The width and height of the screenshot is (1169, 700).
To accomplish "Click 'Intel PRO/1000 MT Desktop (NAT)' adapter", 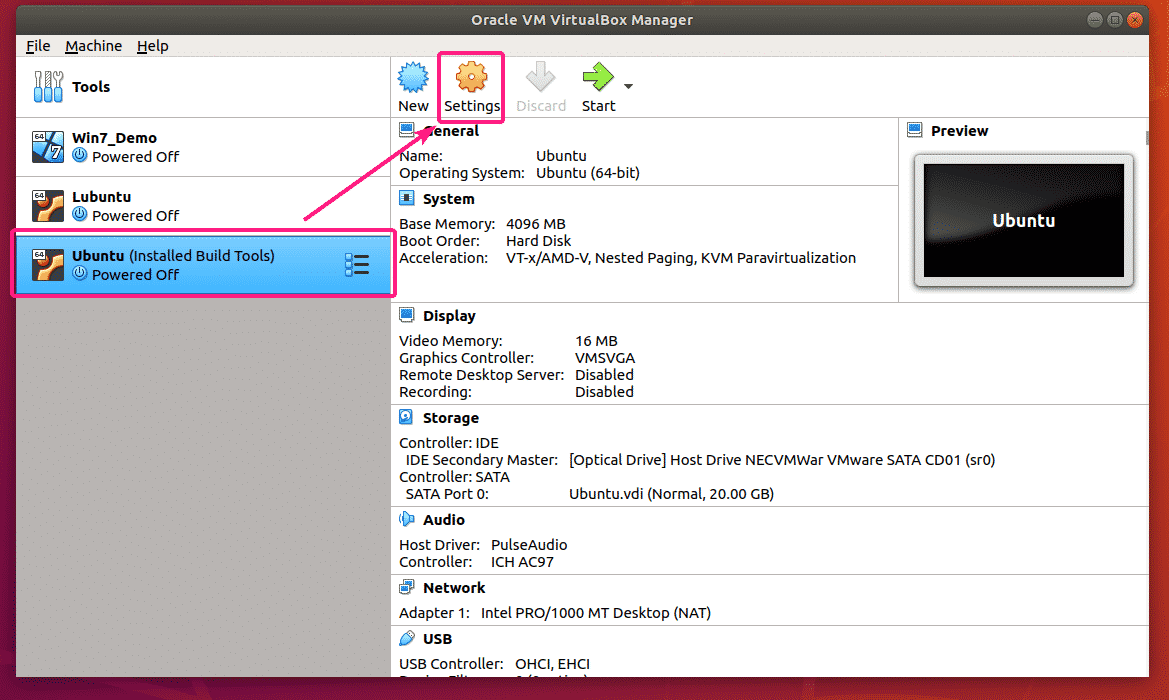I will [596, 614].
